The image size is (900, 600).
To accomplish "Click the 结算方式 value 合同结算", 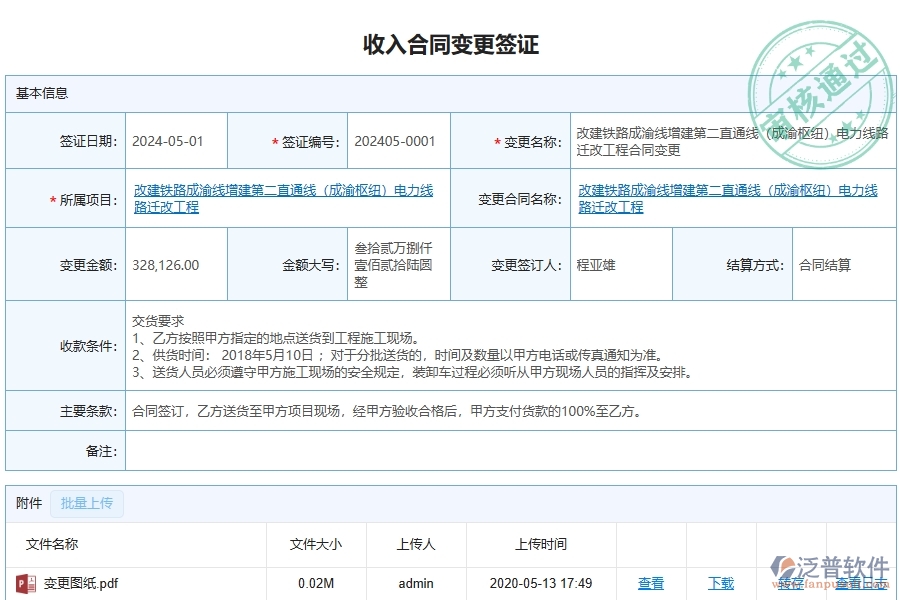I will tap(825, 263).
